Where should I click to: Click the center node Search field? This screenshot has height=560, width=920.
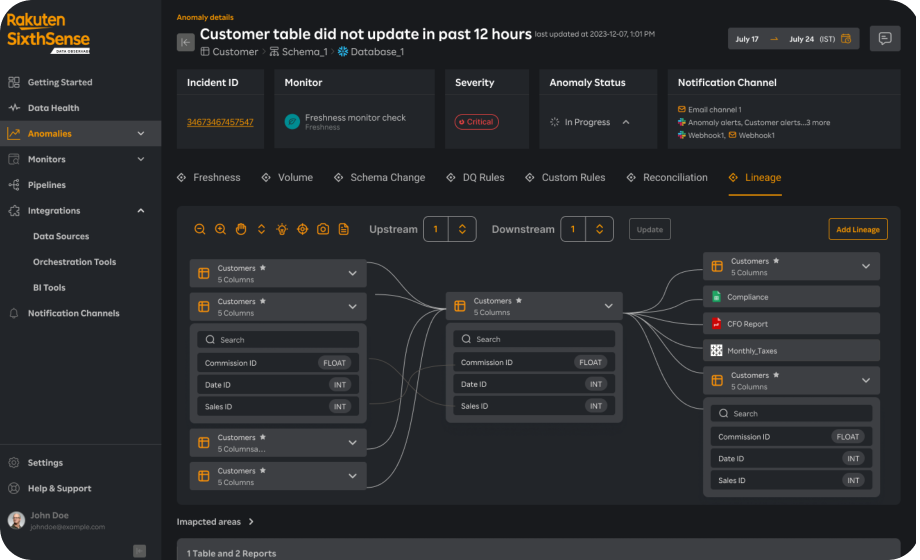click(x=534, y=339)
